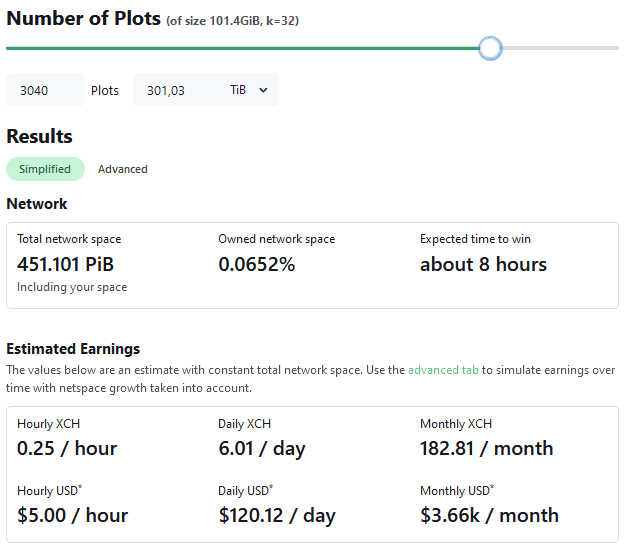Click the grey unfilled slider track
629x550 pixels.
pyautogui.click(x=560, y=48)
